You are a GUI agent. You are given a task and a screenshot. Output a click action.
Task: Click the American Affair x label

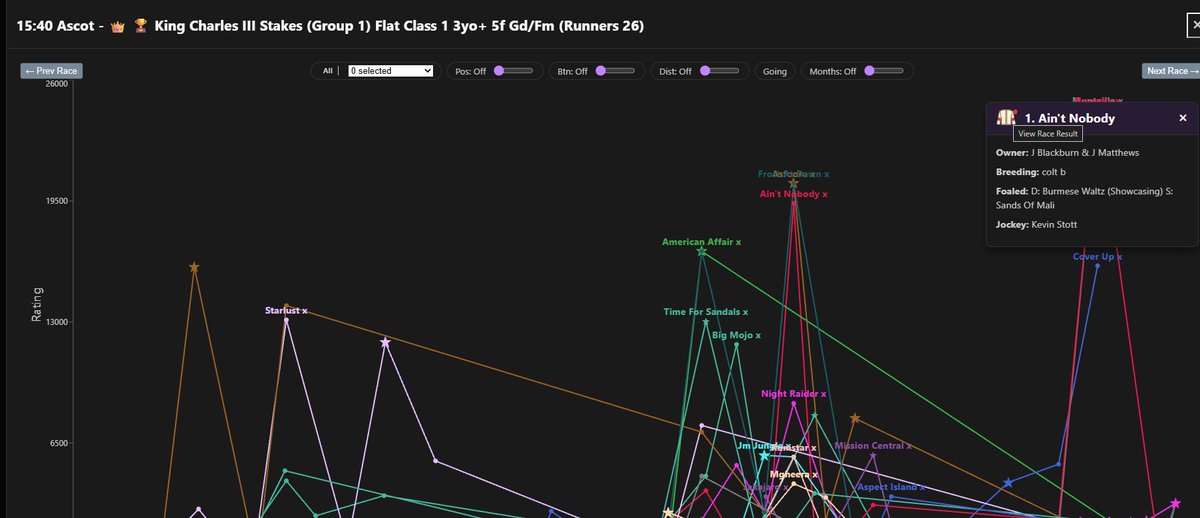click(702, 242)
